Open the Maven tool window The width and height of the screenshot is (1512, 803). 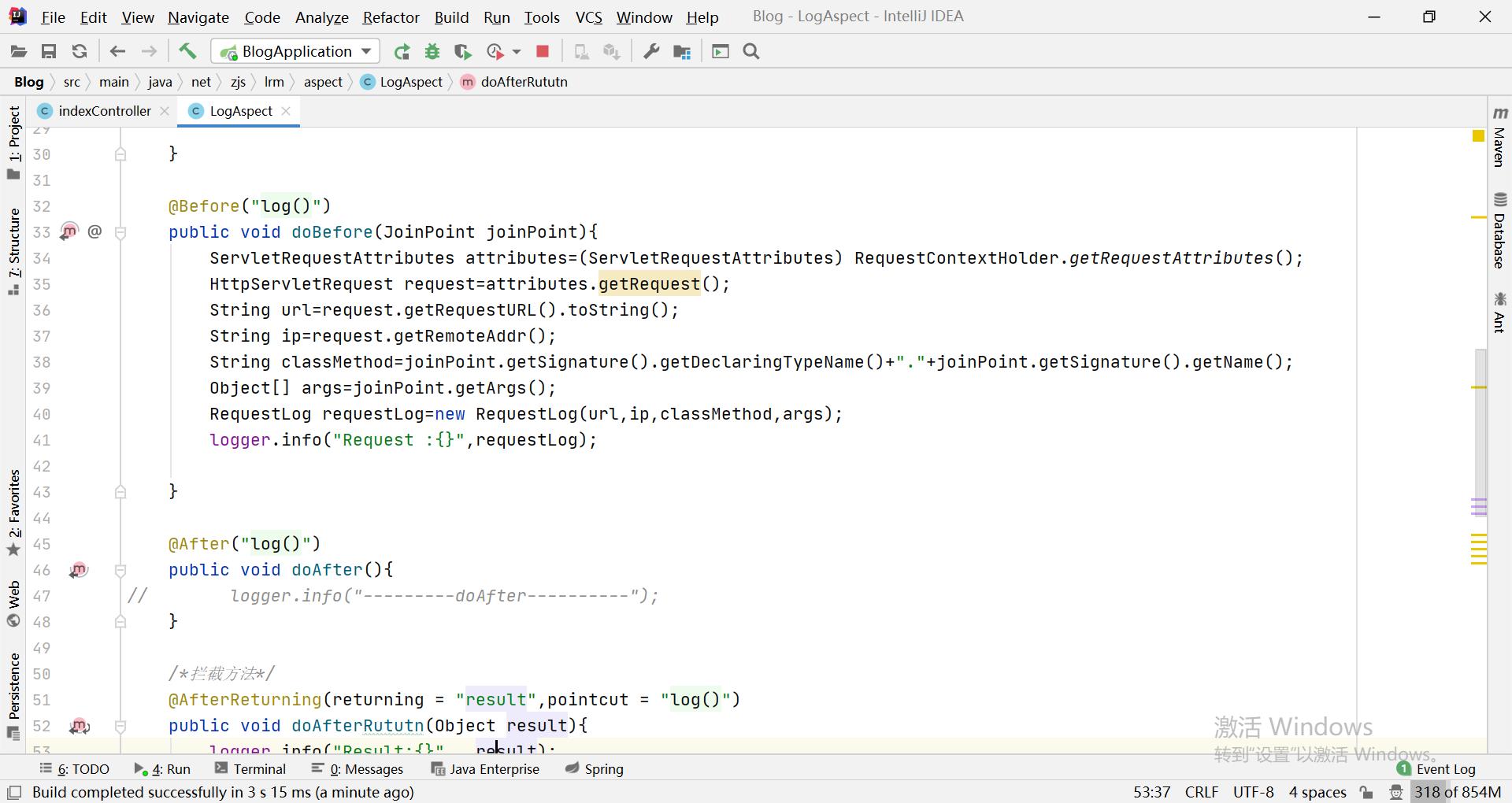tap(1499, 137)
